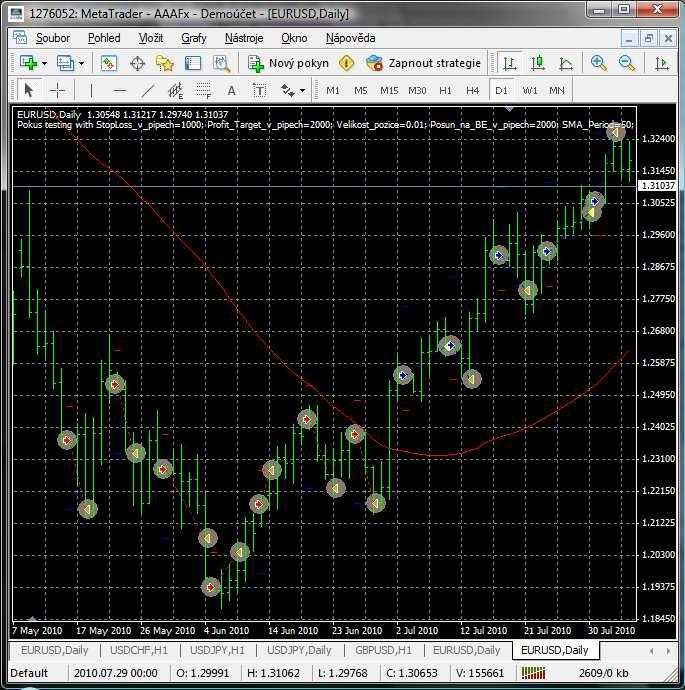The height and width of the screenshot is (690, 685).
Task: Open the Grafy menu
Action: click(x=194, y=38)
